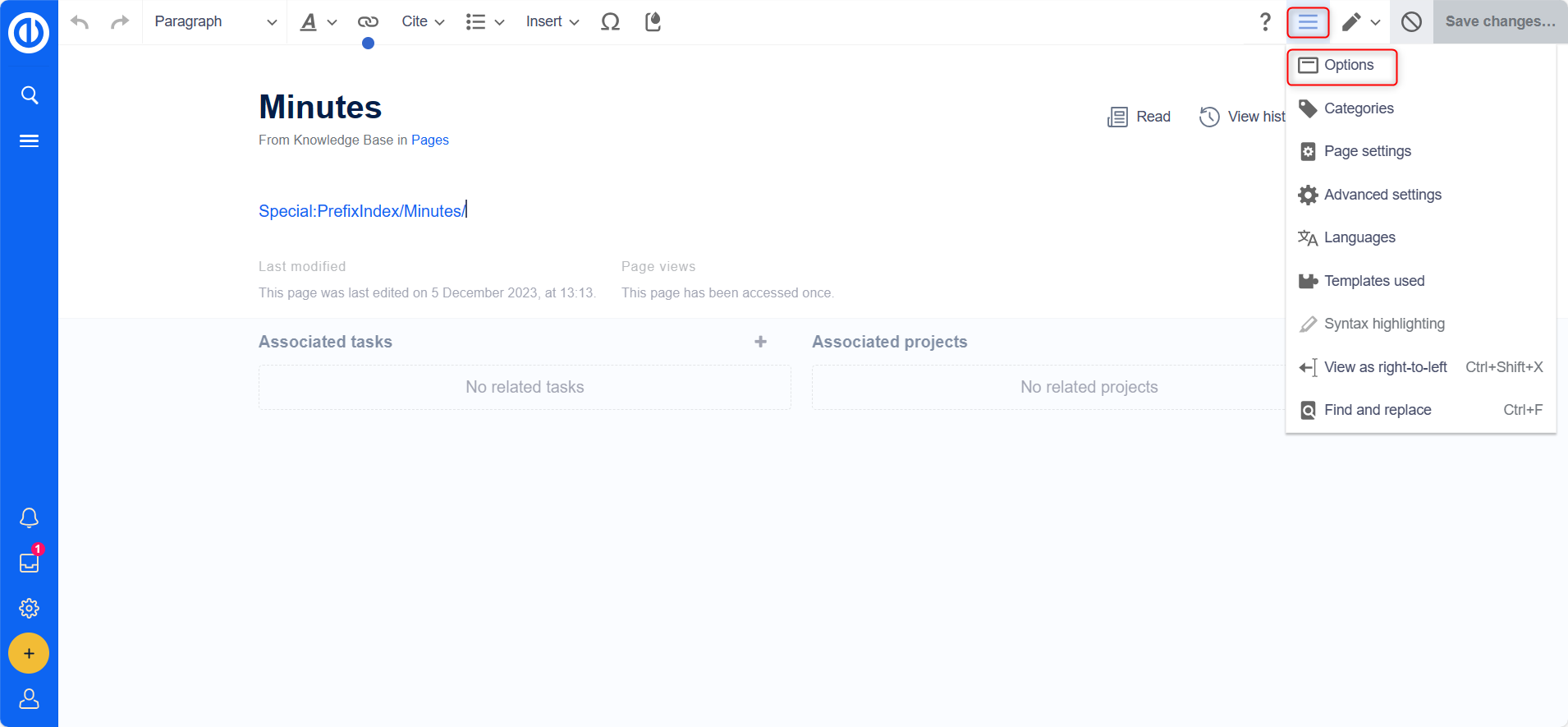Click the undo arrow icon
Screen dimensions: 1568x727
80,22
